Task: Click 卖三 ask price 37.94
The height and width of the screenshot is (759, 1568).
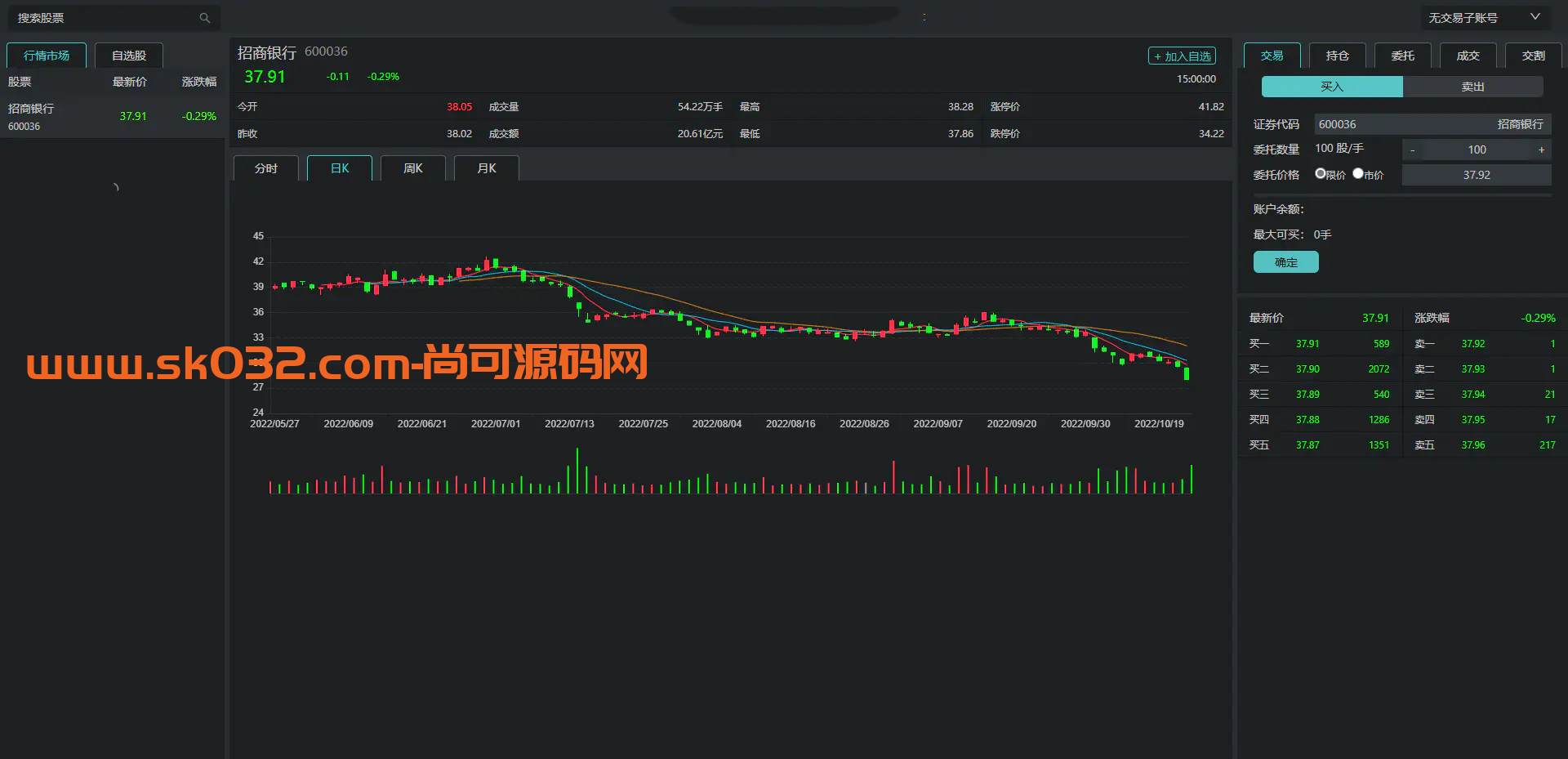Action: tap(1473, 395)
